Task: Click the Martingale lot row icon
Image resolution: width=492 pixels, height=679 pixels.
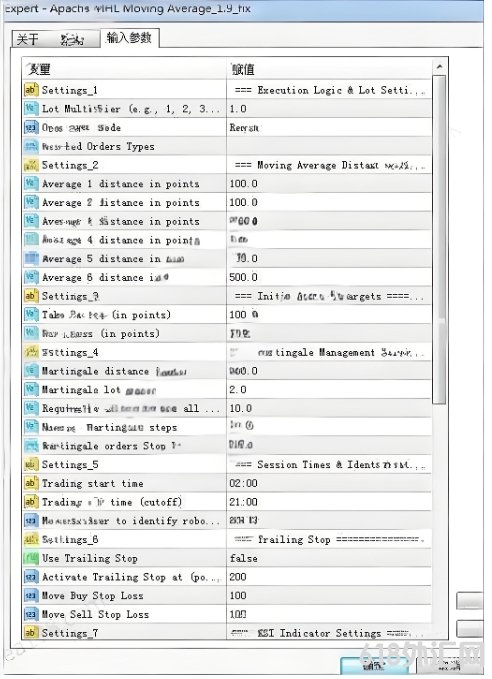Action: tap(31, 389)
